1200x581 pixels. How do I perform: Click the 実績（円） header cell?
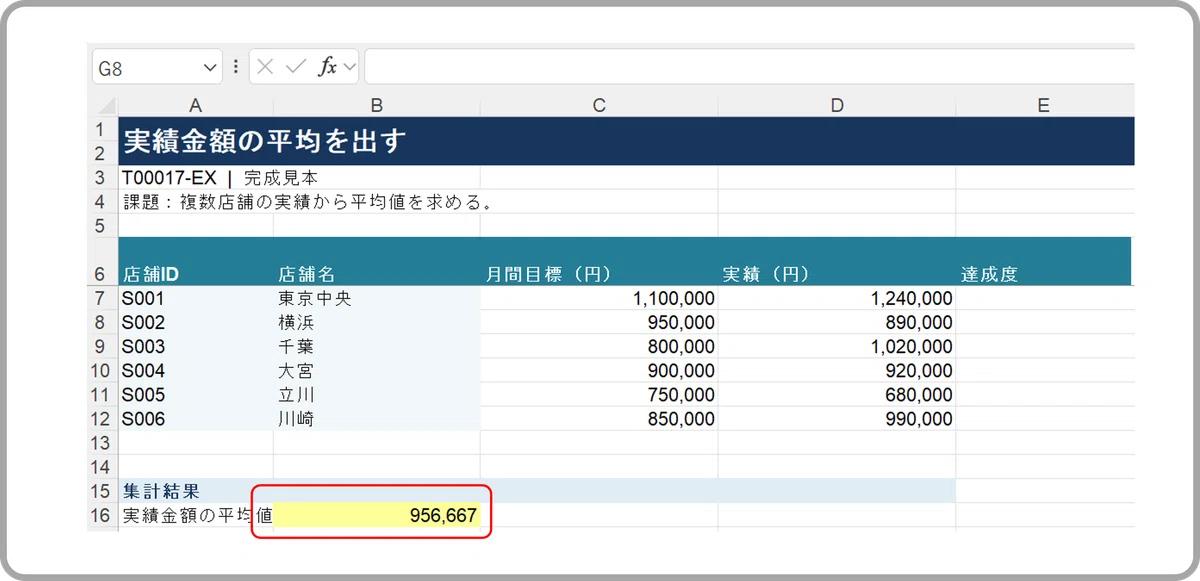pyautogui.click(x=837, y=261)
